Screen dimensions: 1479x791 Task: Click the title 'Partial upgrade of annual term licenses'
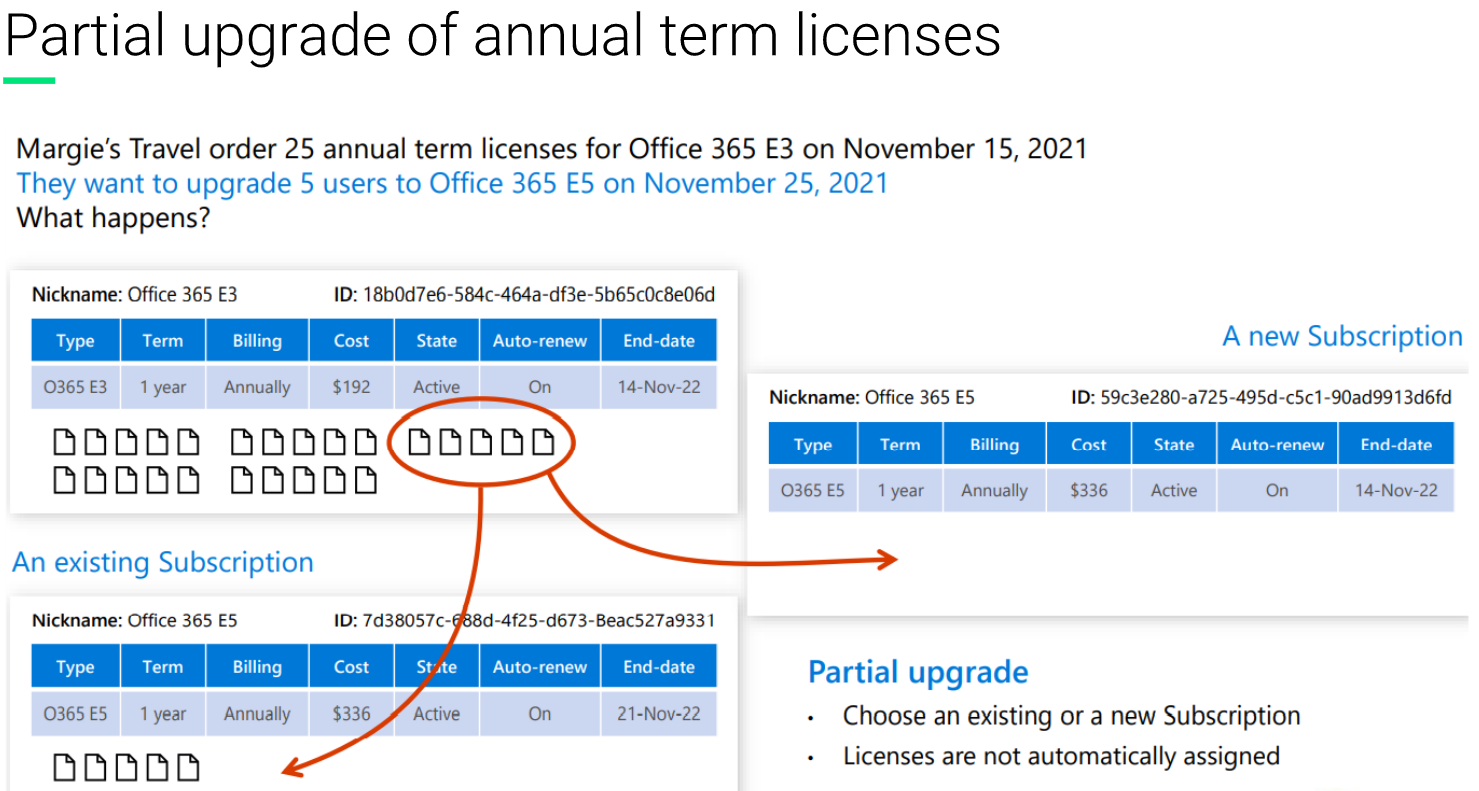tap(503, 36)
